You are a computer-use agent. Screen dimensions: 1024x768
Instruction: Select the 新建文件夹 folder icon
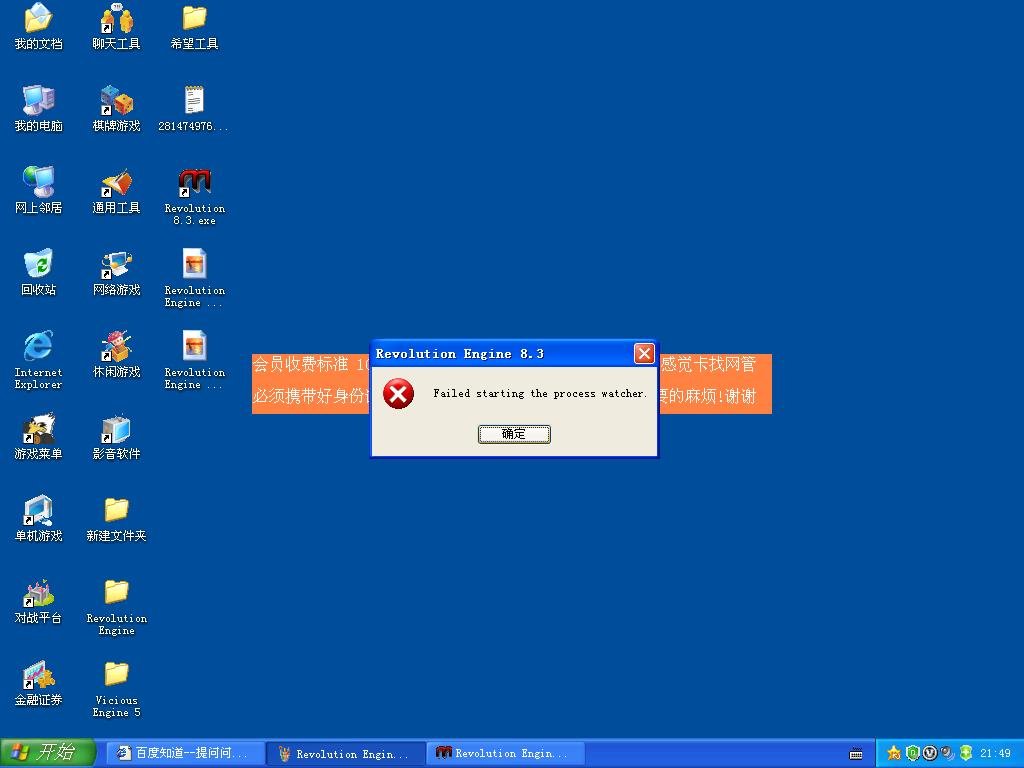tap(116, 519)
